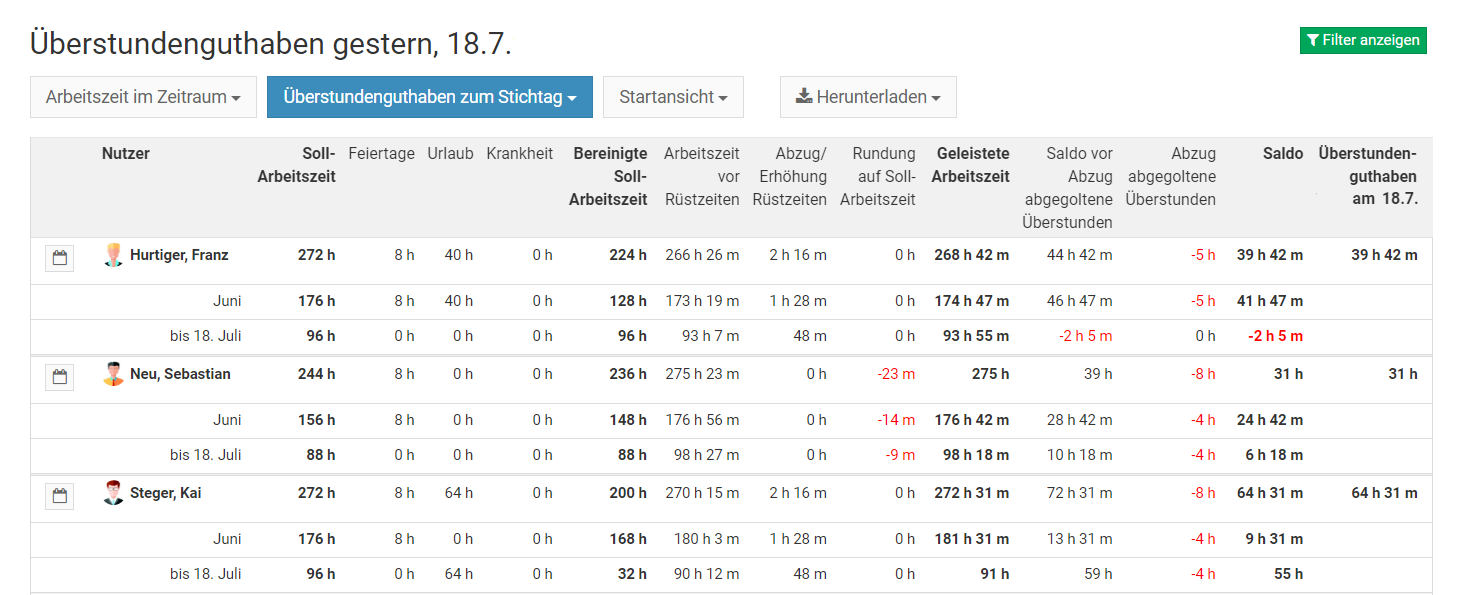Open Überstundenguthaben zum Stichtag dropdown

click(430, 97)
